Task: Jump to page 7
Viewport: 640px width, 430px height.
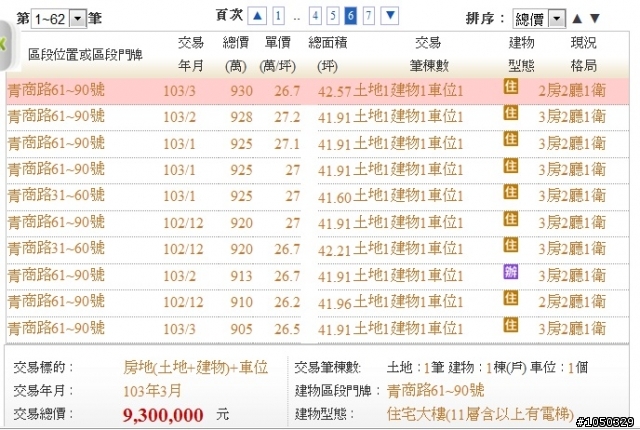Action: click(369, 16)
